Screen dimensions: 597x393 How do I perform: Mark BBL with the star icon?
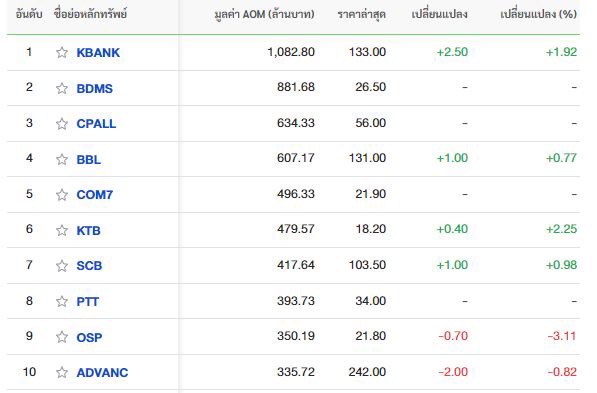(x=62, y=159)
